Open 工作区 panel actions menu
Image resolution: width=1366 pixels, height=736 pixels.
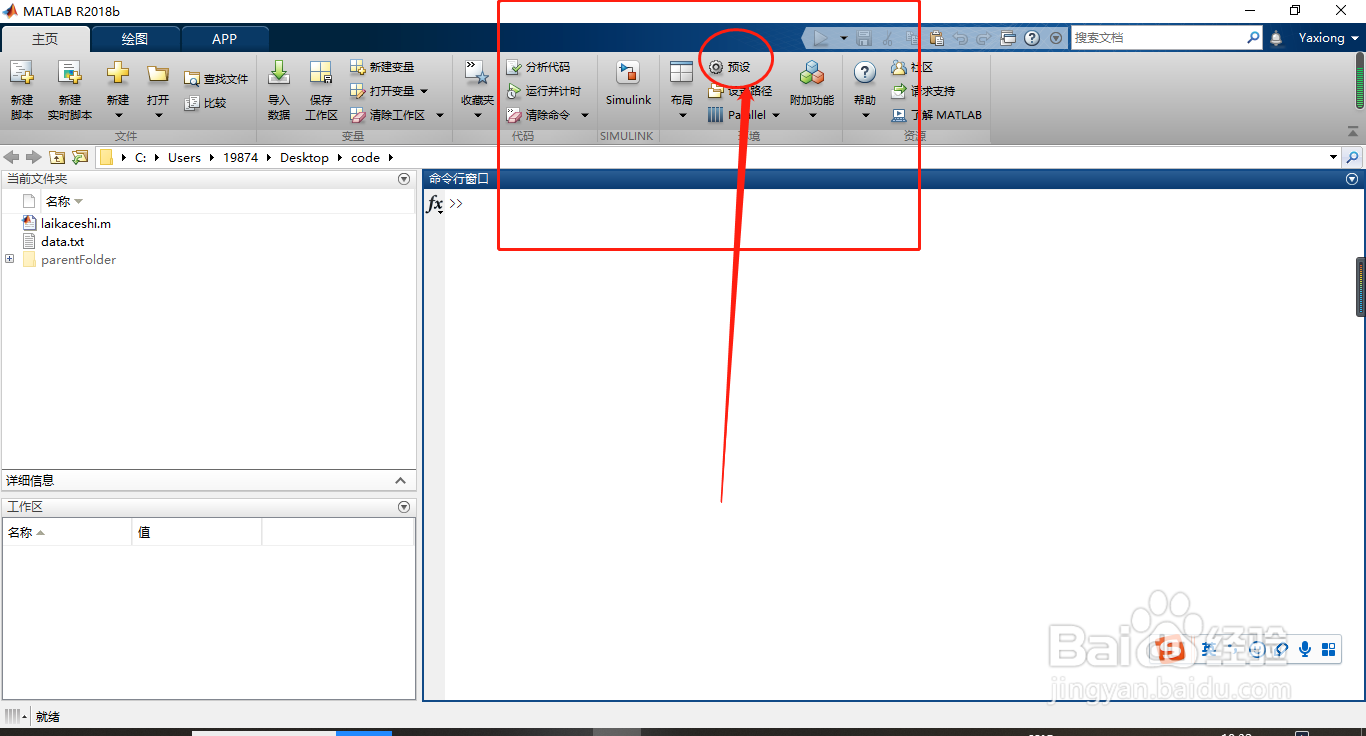point(404,507)
